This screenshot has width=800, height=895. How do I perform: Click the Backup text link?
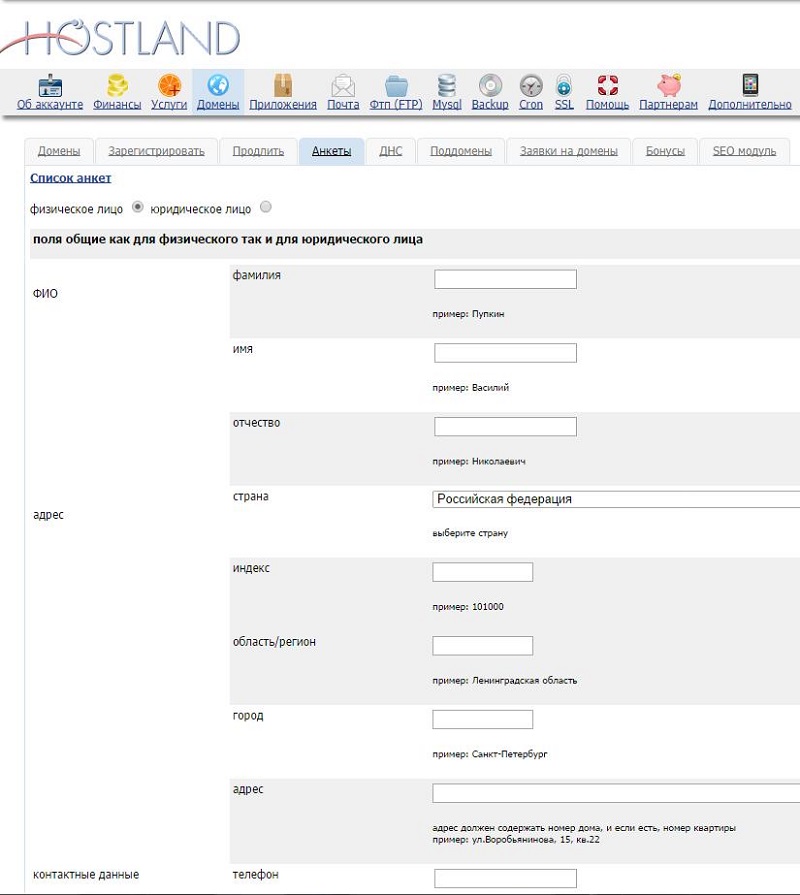(x=490, y=104)
